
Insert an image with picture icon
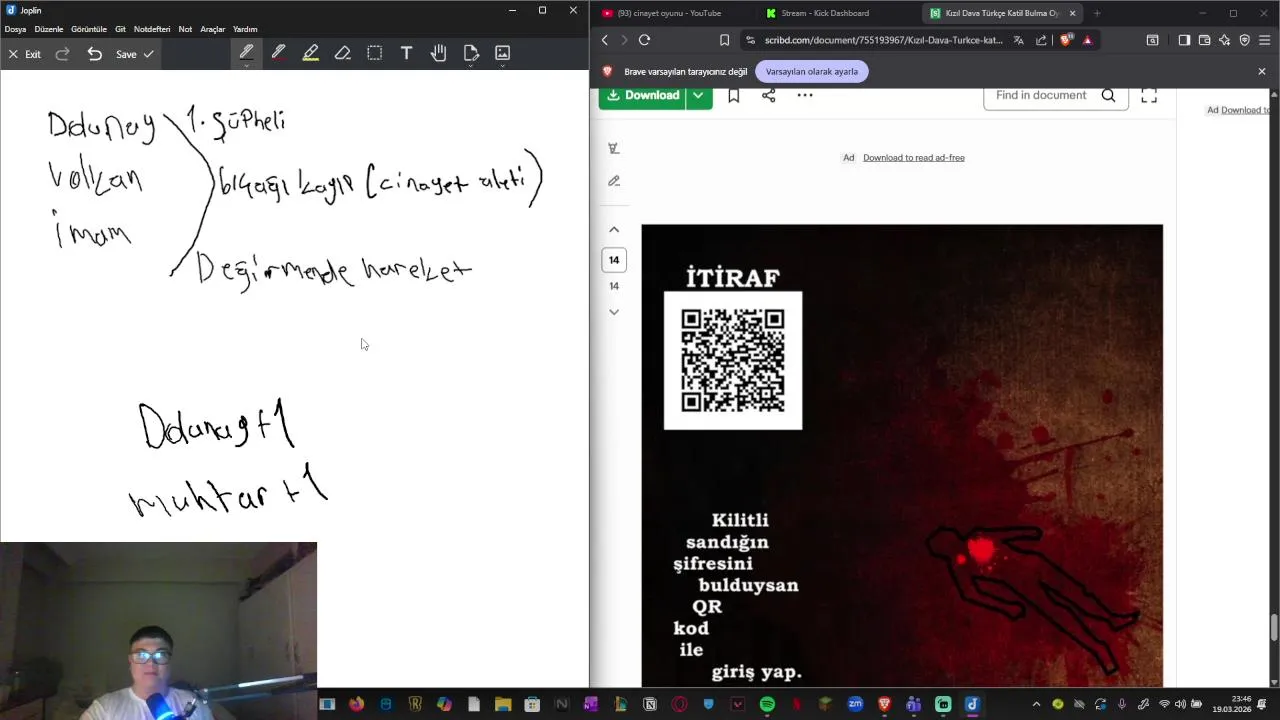click(503, 53)
